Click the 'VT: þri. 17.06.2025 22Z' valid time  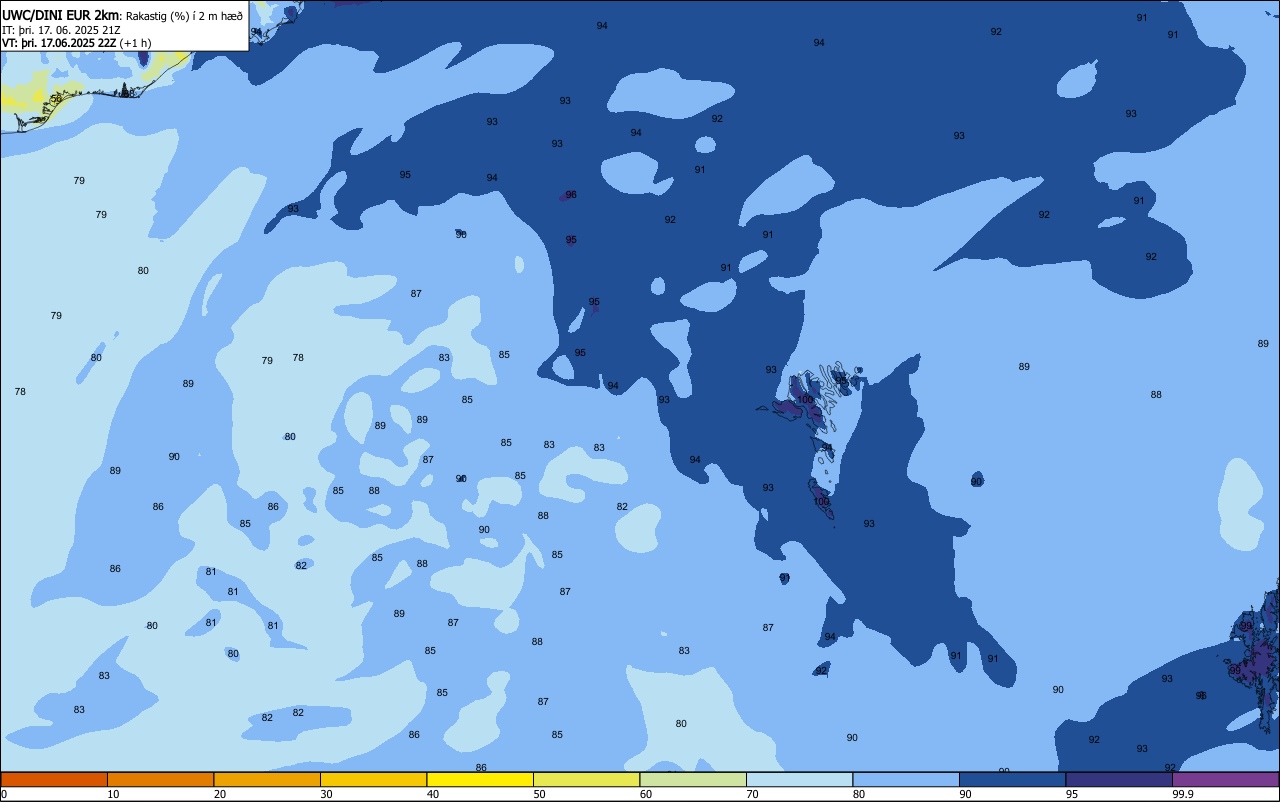pos(59,43)
